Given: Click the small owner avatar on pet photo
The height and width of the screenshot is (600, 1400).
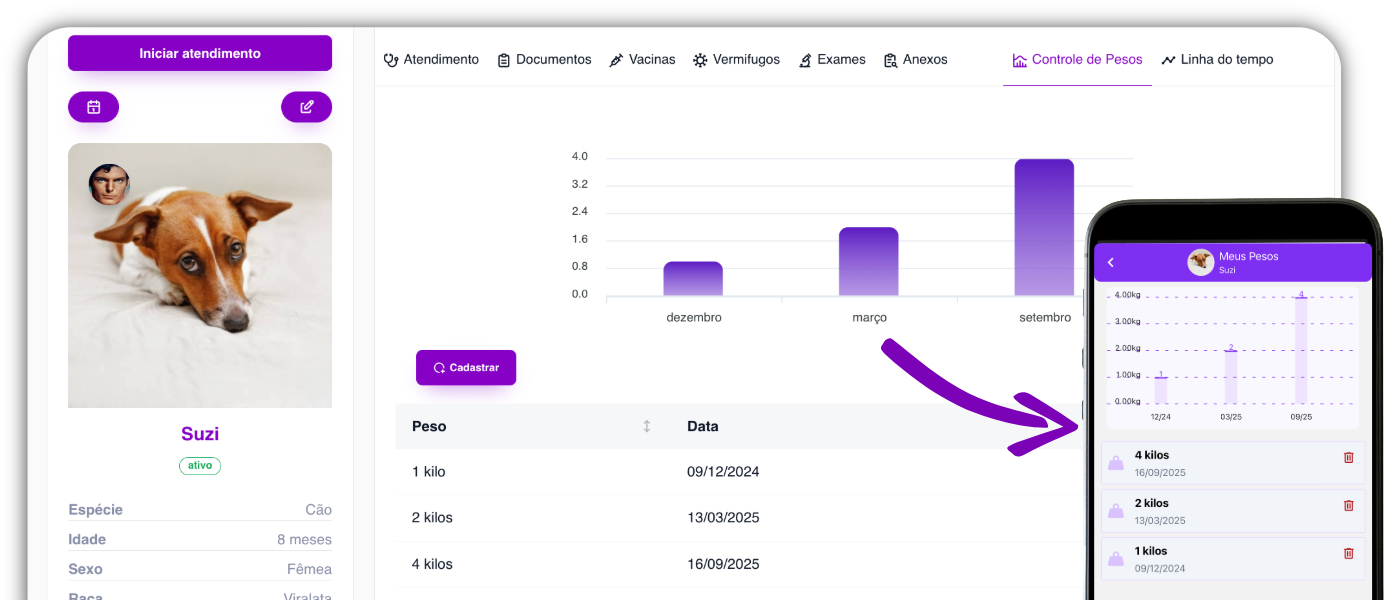Looking at the screenshot, I should (x=109, y=185).
